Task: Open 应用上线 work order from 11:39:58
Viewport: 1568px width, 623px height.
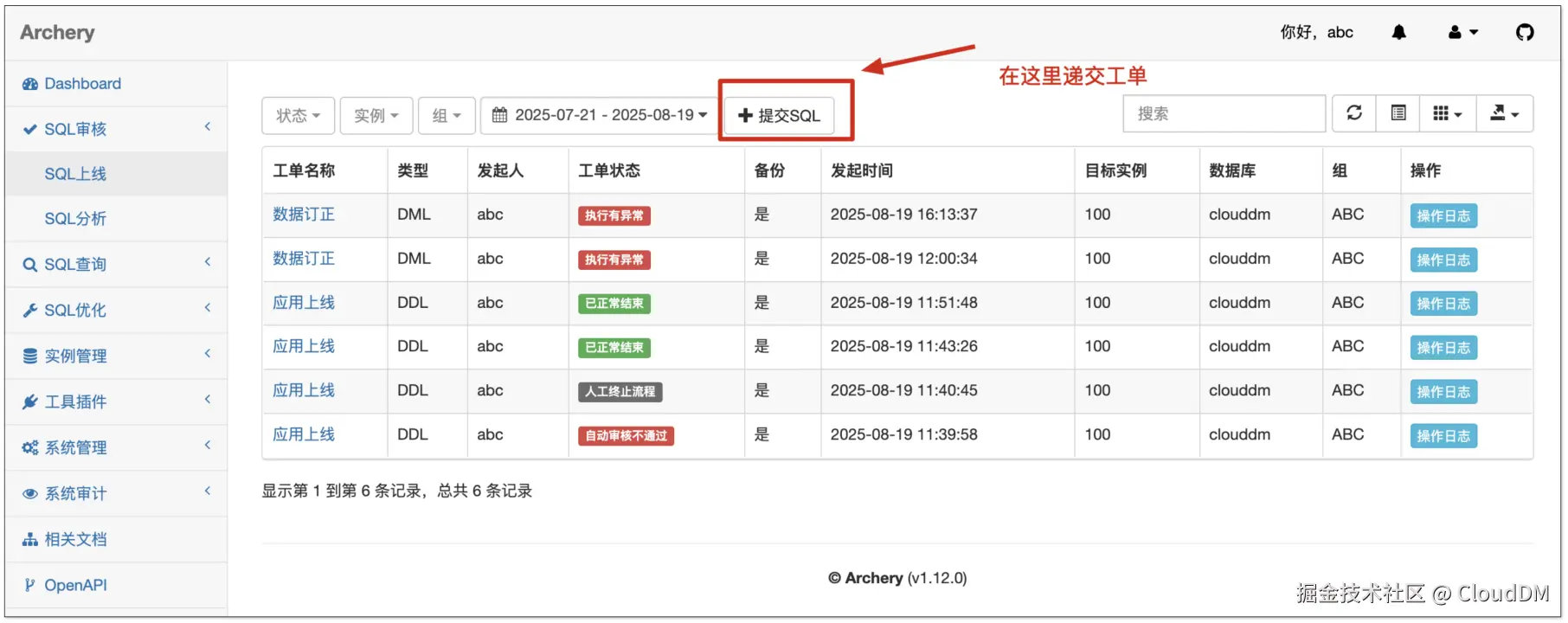Action: point(304,434)
